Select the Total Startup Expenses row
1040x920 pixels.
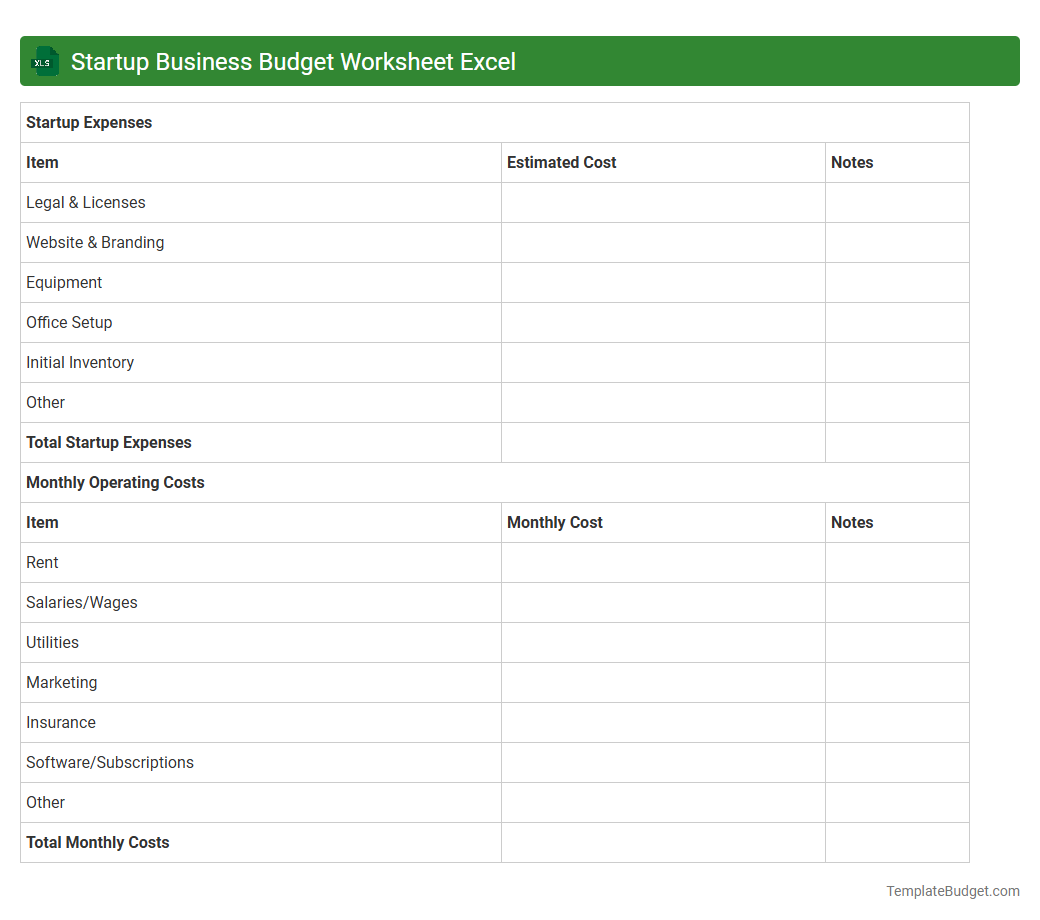click(109, 442)
